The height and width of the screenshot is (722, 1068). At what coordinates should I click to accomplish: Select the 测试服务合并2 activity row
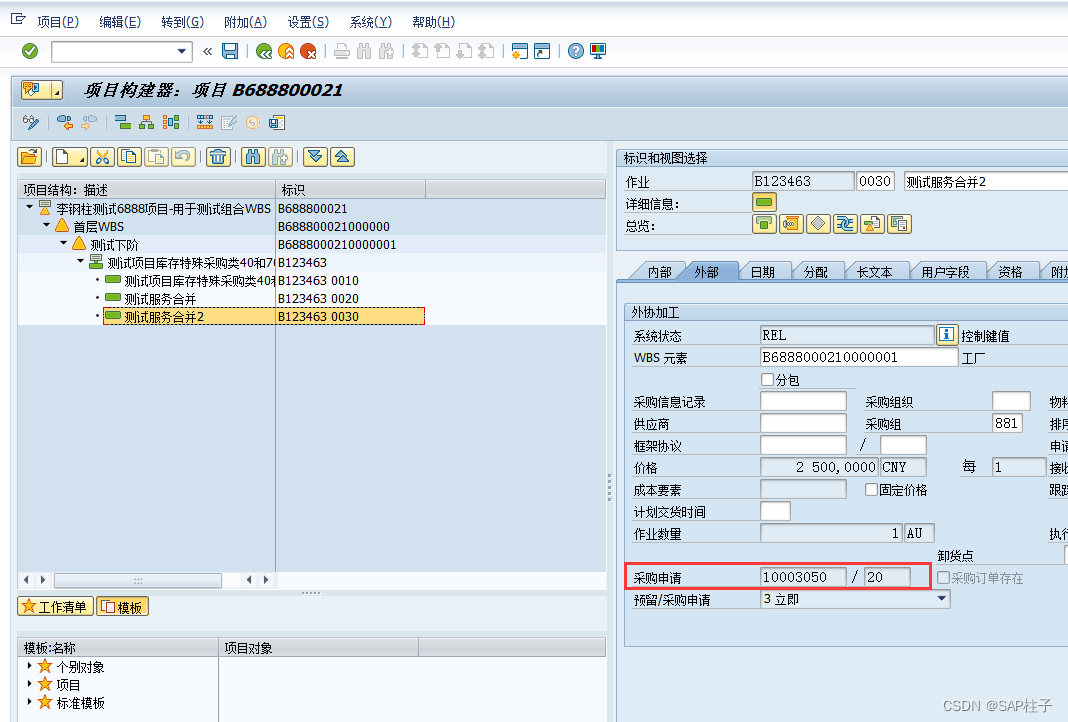pos(264,316)
